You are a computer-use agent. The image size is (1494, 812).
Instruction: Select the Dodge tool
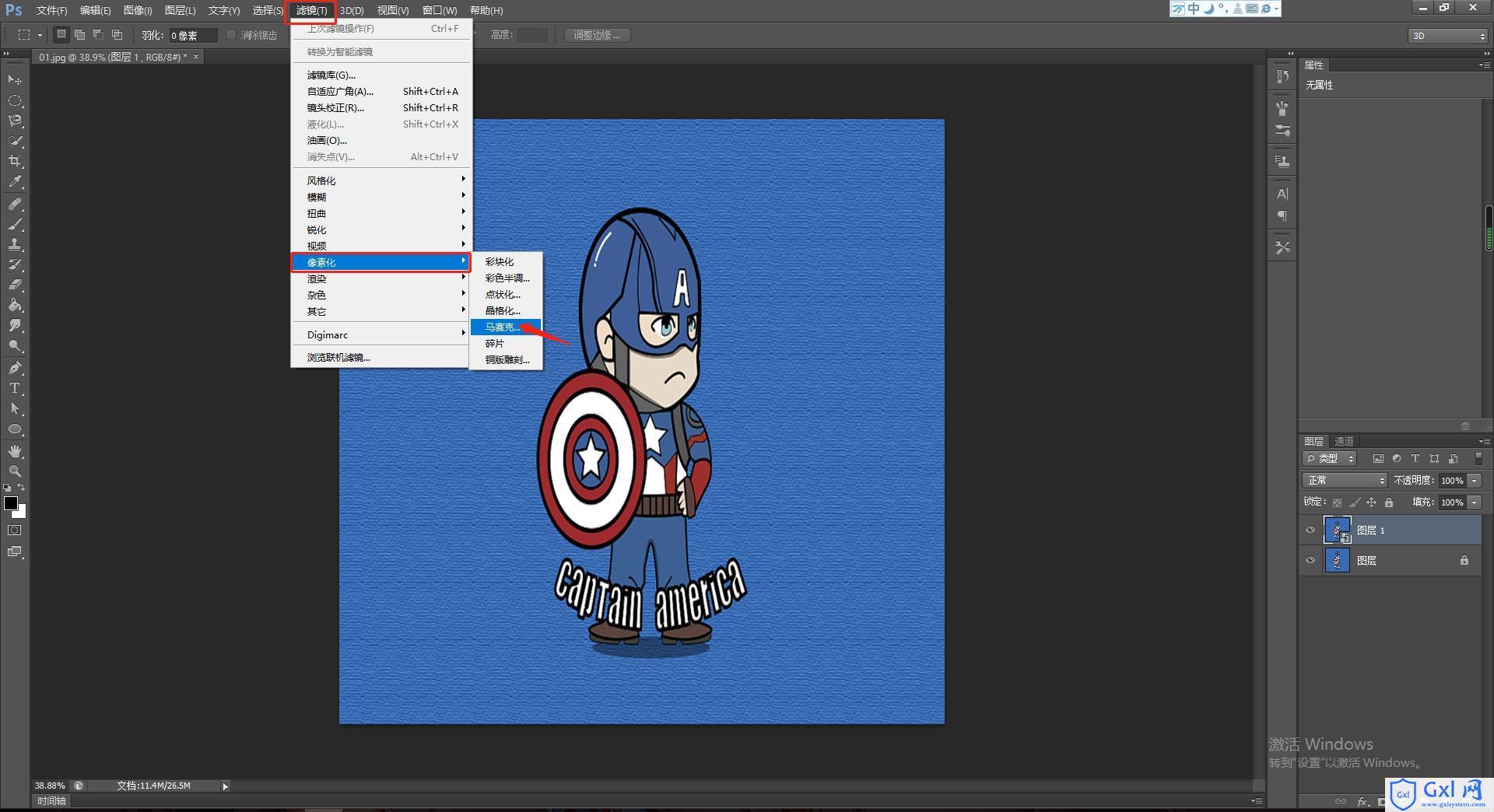tap(15, 345)
